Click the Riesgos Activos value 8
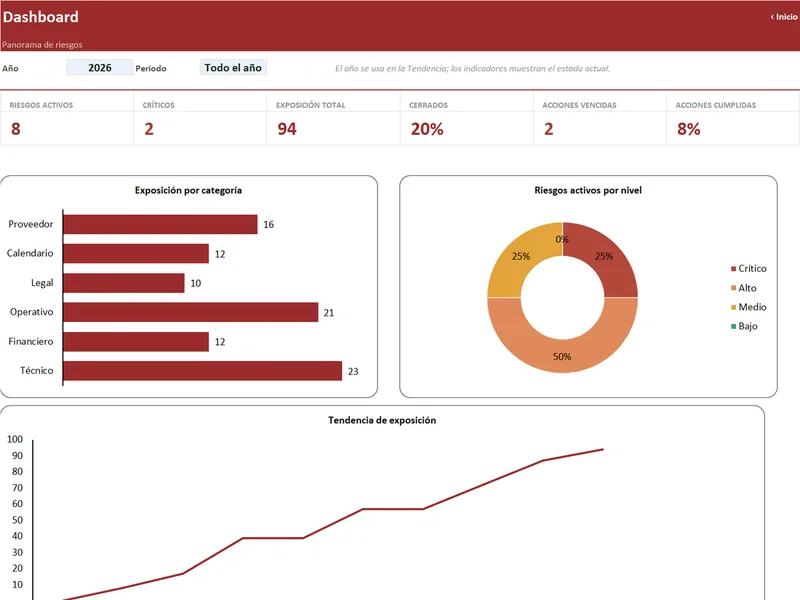The image size is (800, 600). pyautogui.click(x=16, y=129)
